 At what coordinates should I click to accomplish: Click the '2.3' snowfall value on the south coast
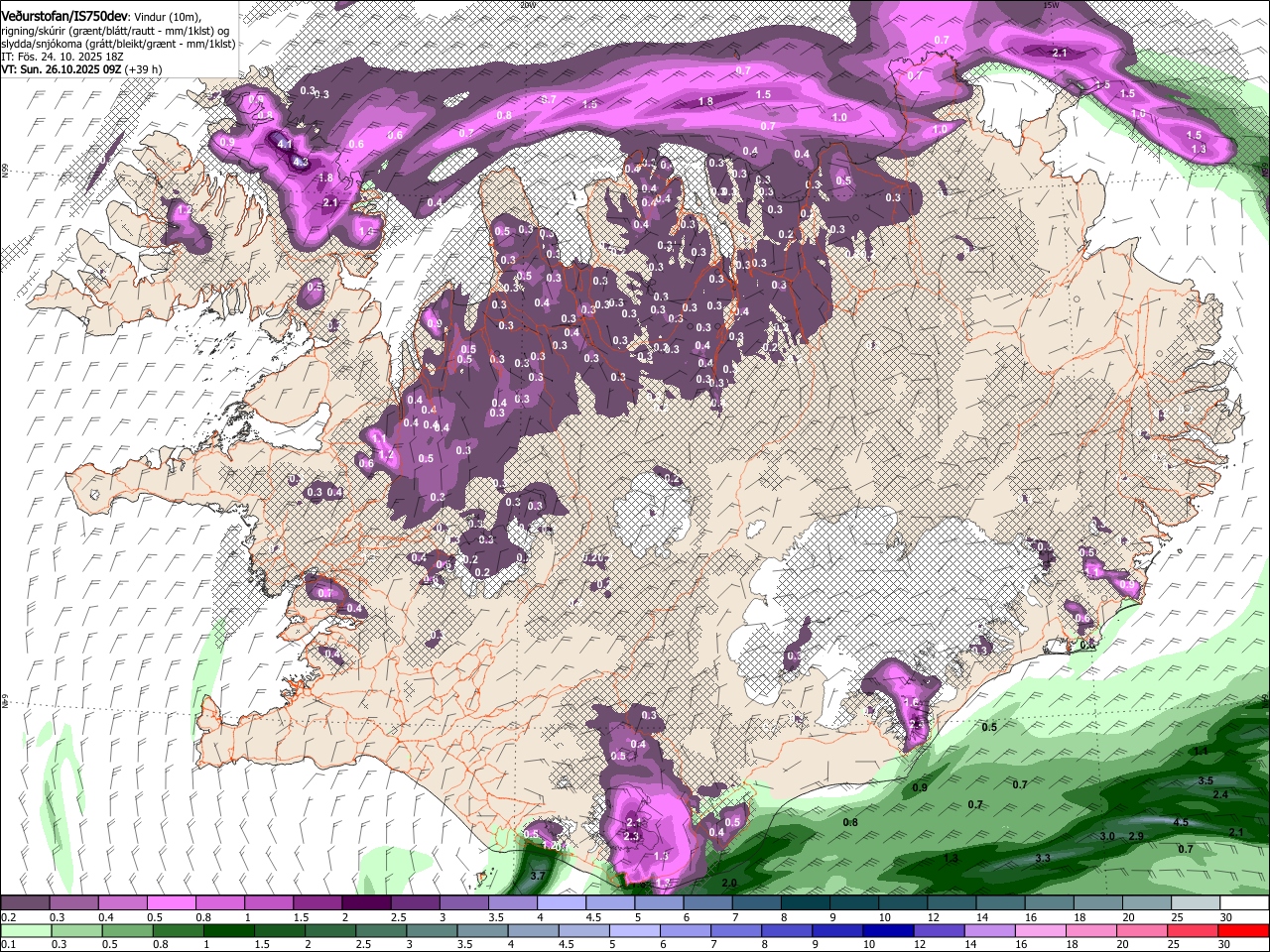click(x=632, y=836)
